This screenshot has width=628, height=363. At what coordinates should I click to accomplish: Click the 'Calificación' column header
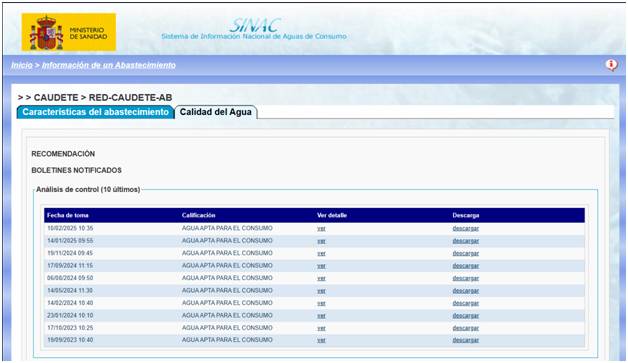[x=199, y=215]
